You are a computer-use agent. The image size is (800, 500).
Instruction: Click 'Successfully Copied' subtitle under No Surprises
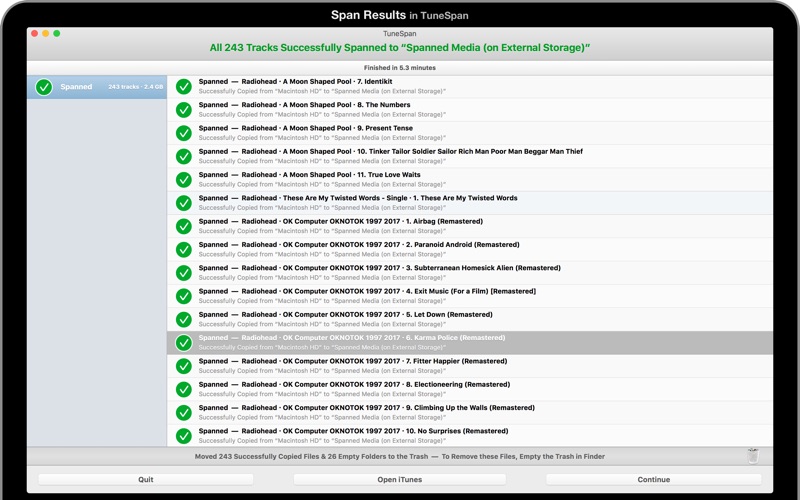(x=322, y=441)
